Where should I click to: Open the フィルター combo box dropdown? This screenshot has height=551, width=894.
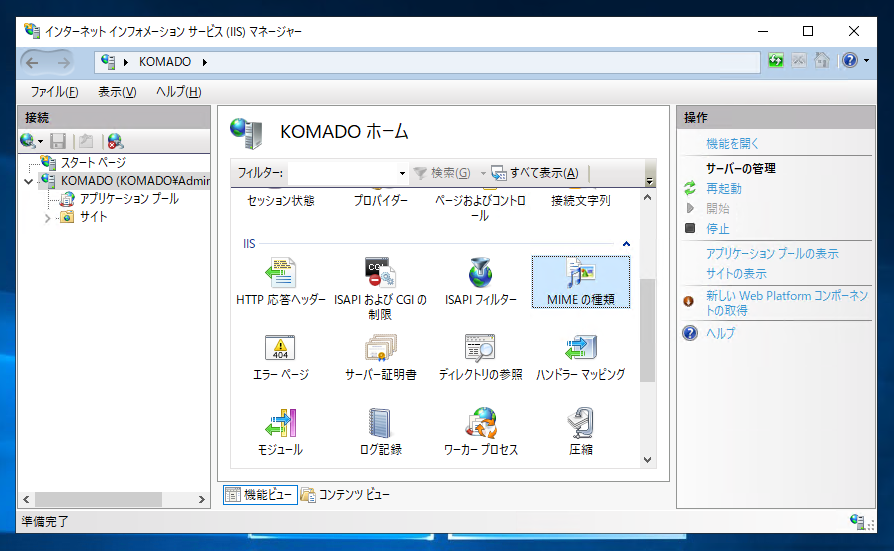coord(402,173)
